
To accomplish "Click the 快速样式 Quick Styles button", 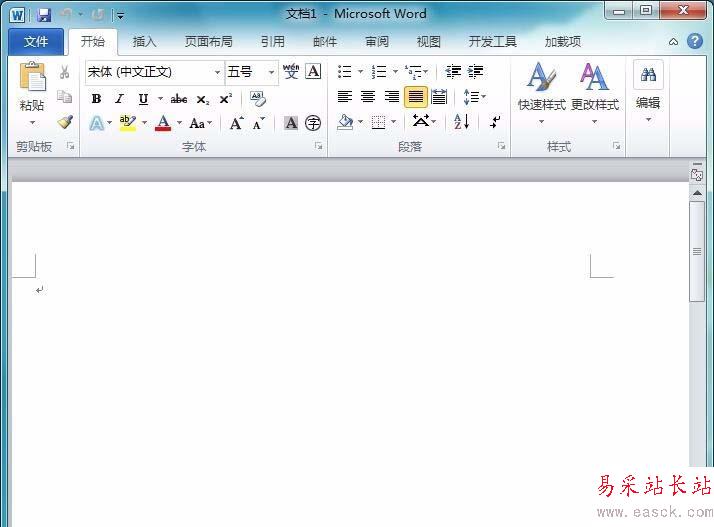I will click(x=542, y=93).
